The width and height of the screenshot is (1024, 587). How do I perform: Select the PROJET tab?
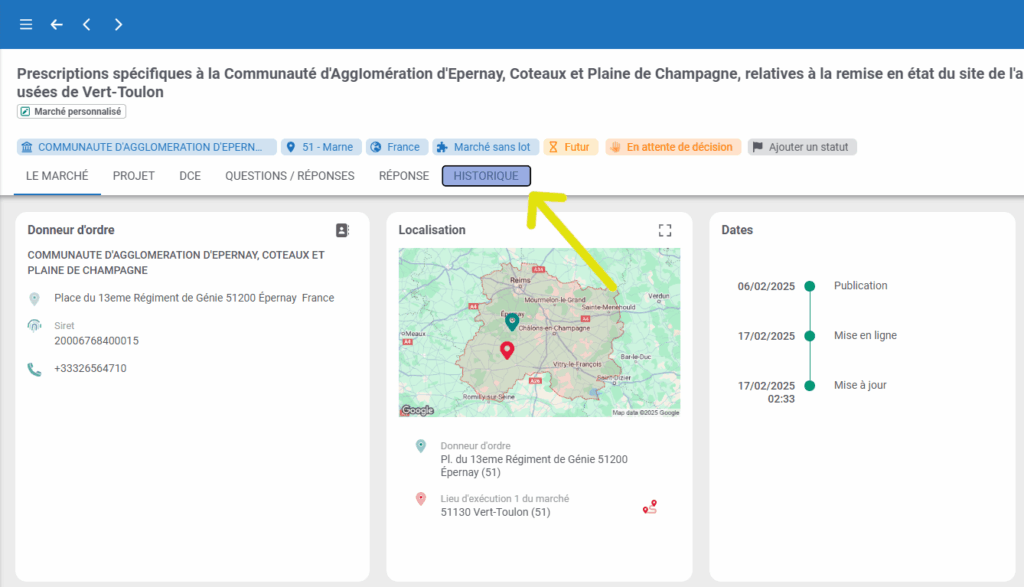click(x=133, y=176)
